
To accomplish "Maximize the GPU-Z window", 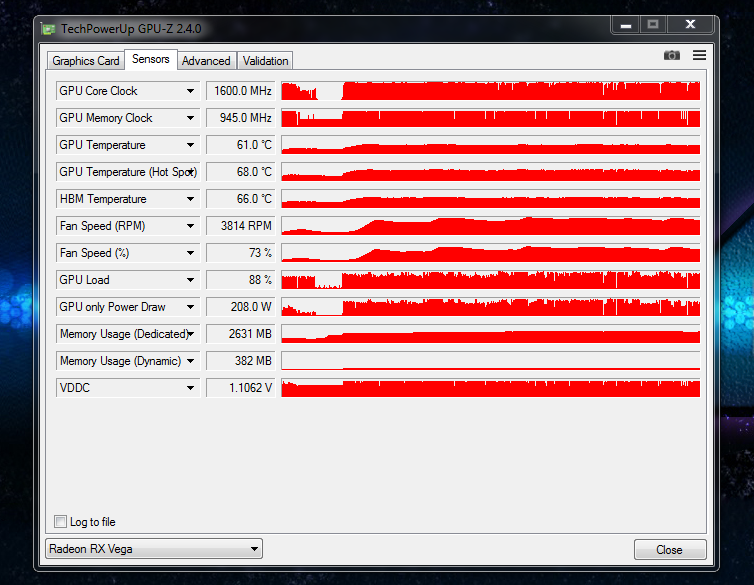I will [x=653, y=25].
